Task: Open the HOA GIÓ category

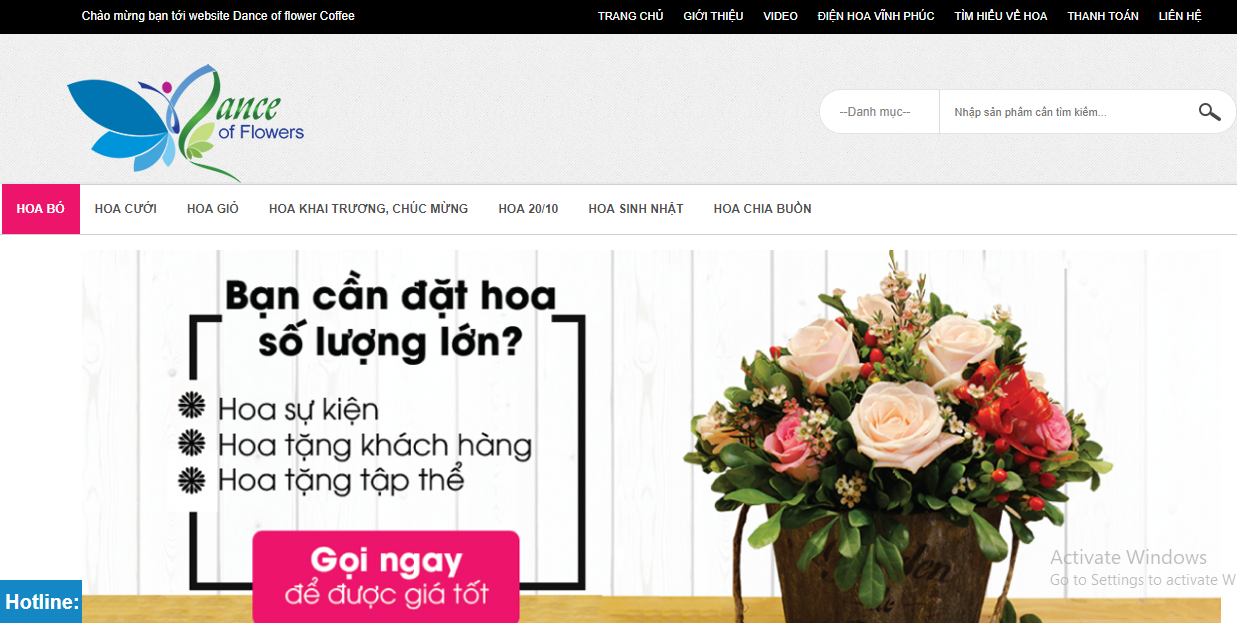Action: click(211, 209)
